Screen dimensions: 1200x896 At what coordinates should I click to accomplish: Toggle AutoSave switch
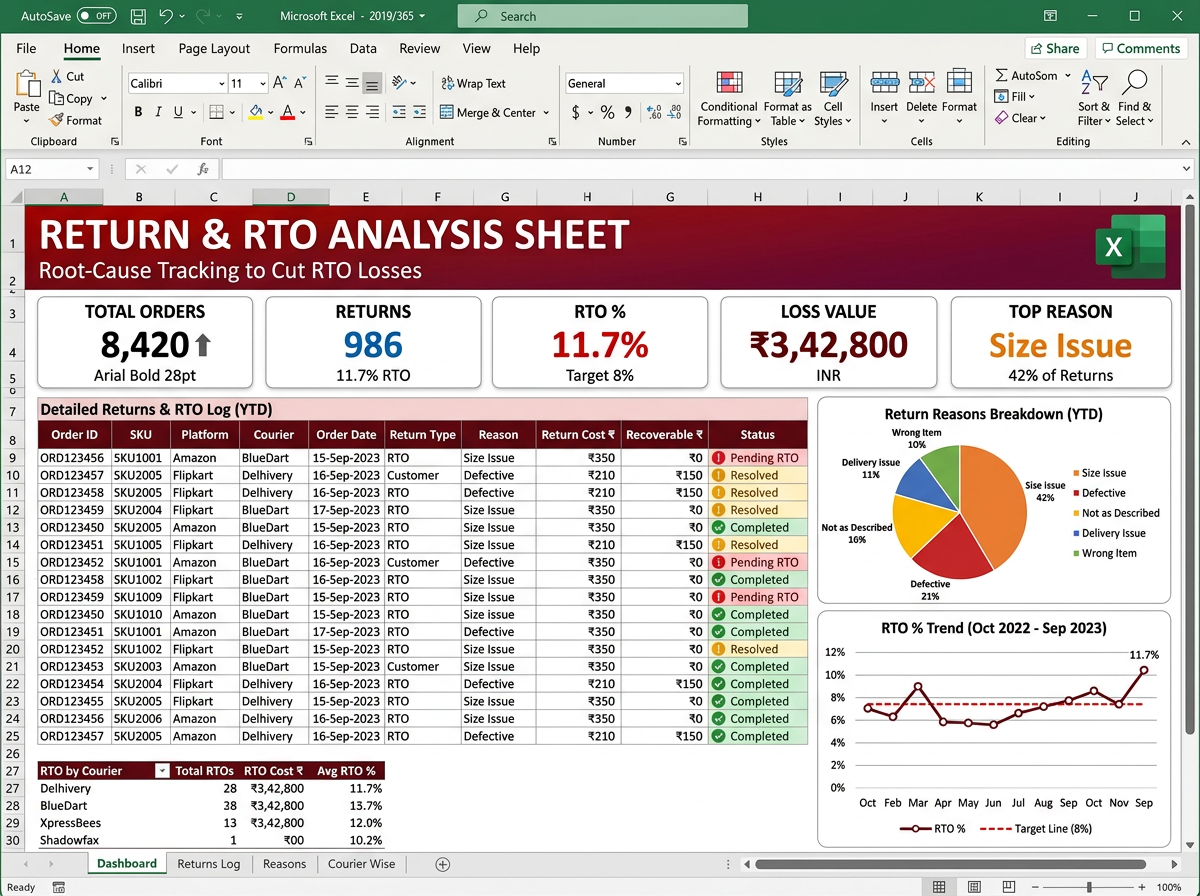(x=96, y=16)
